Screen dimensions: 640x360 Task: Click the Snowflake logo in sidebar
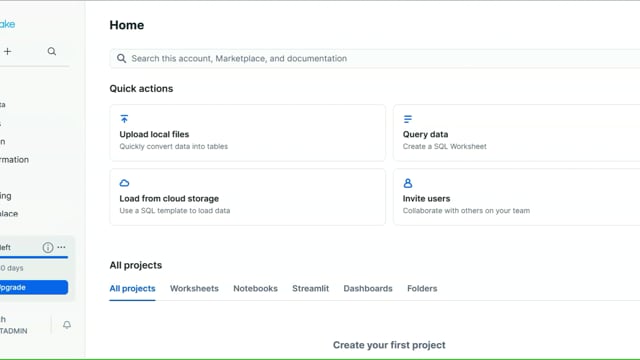coord(7,24)
